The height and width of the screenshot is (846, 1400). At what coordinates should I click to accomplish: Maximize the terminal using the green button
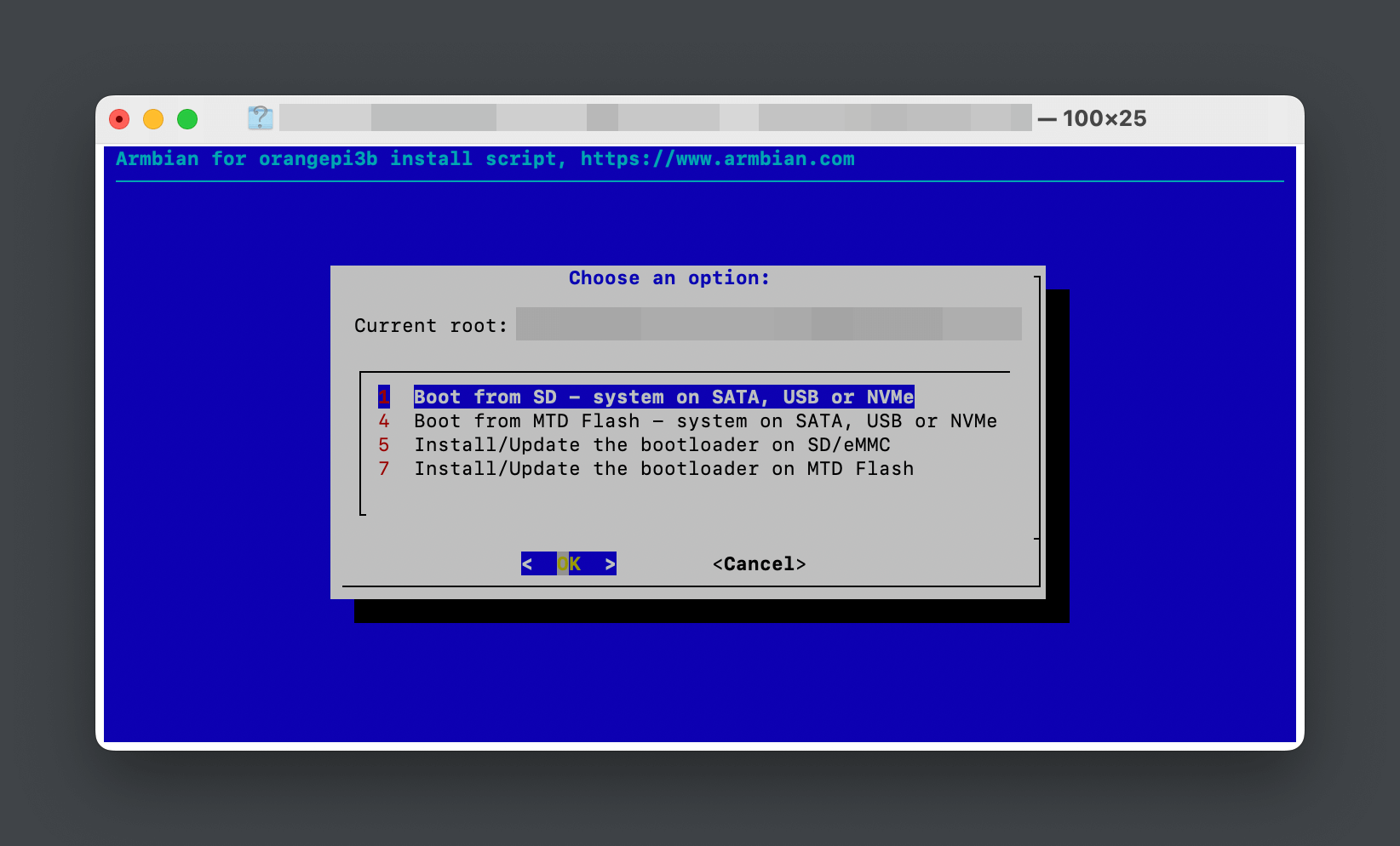point(187,119)
